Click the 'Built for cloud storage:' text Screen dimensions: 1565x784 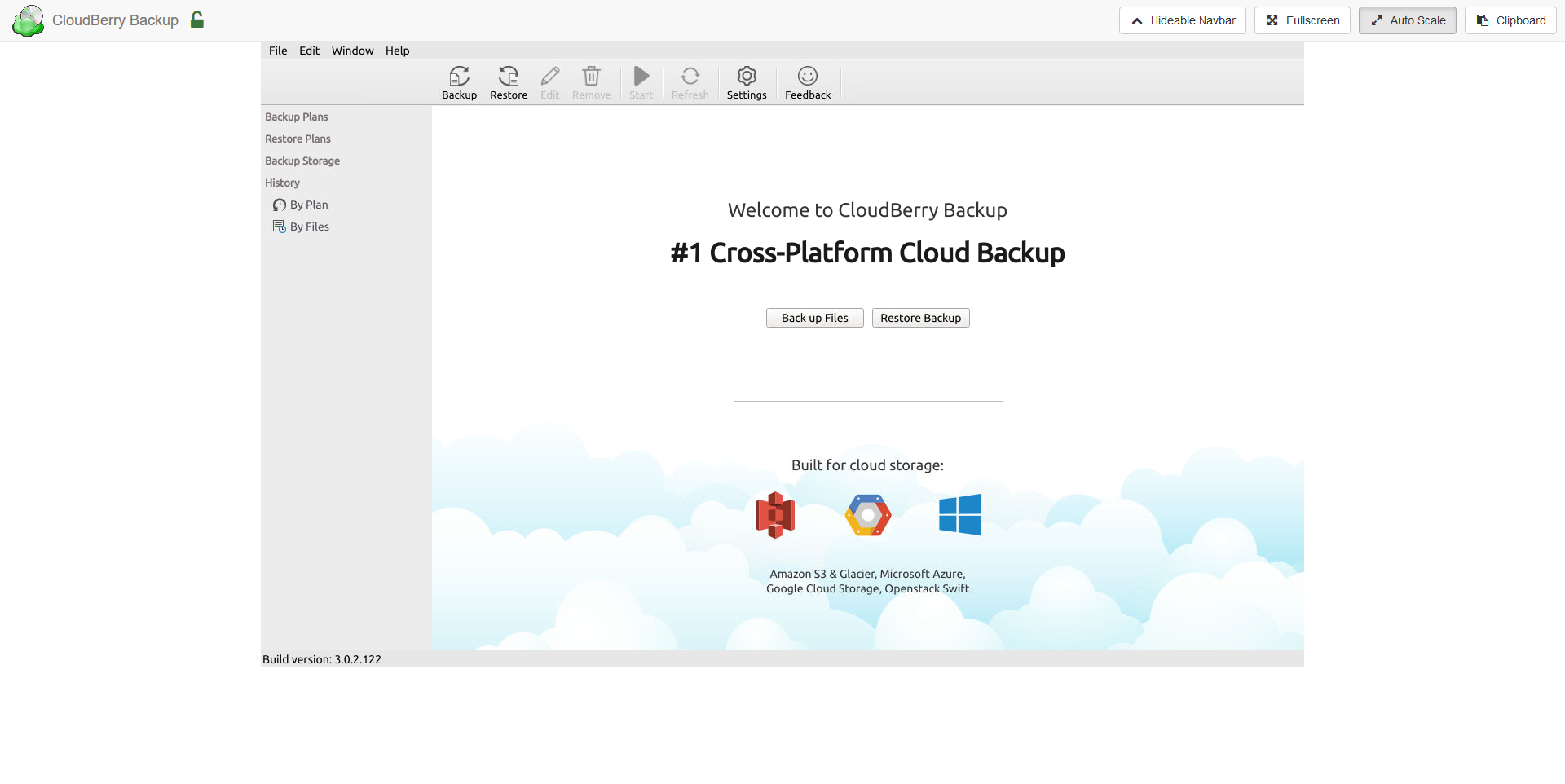867,465
